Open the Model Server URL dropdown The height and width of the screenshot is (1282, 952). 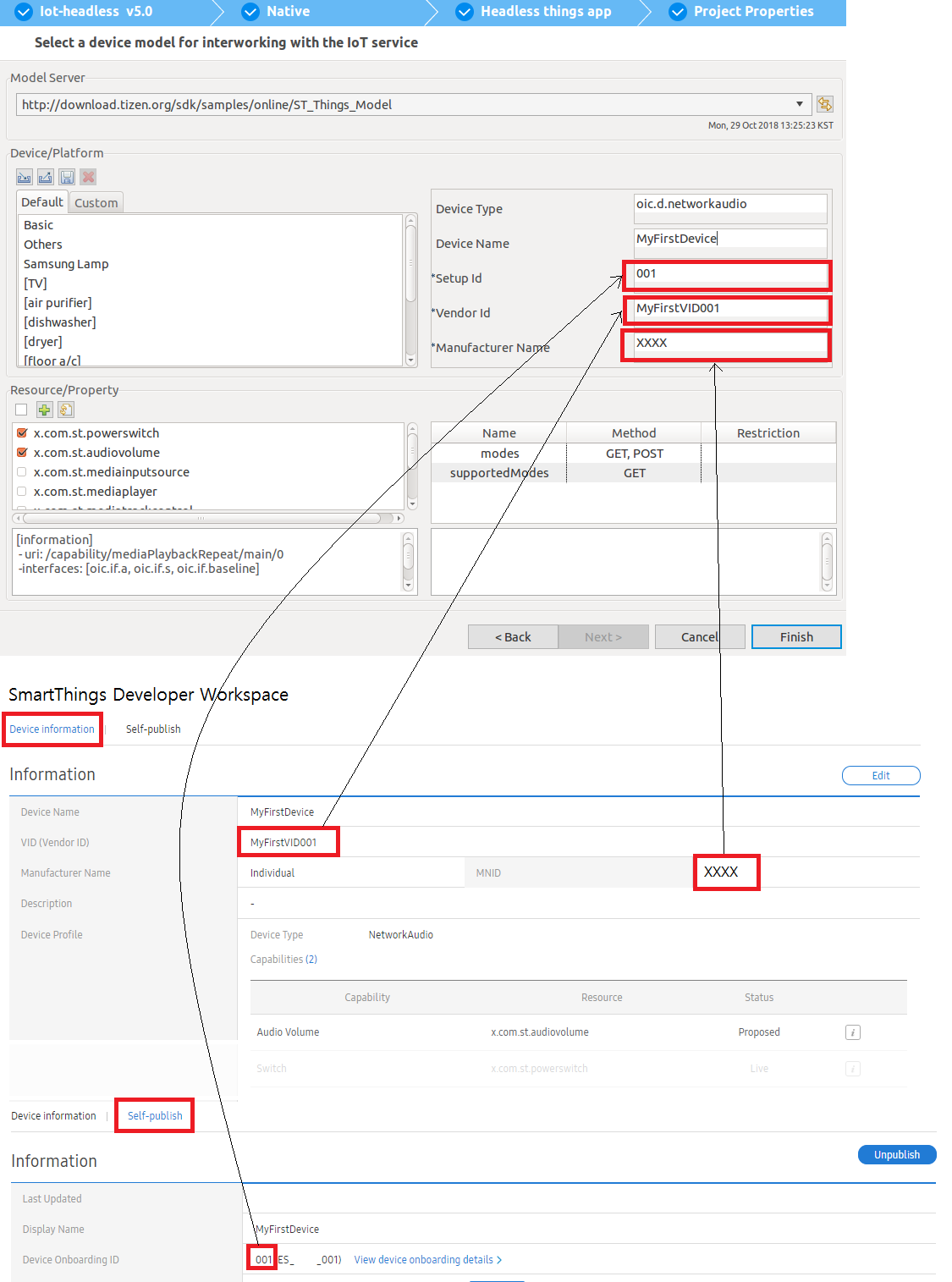coord(799,104)
